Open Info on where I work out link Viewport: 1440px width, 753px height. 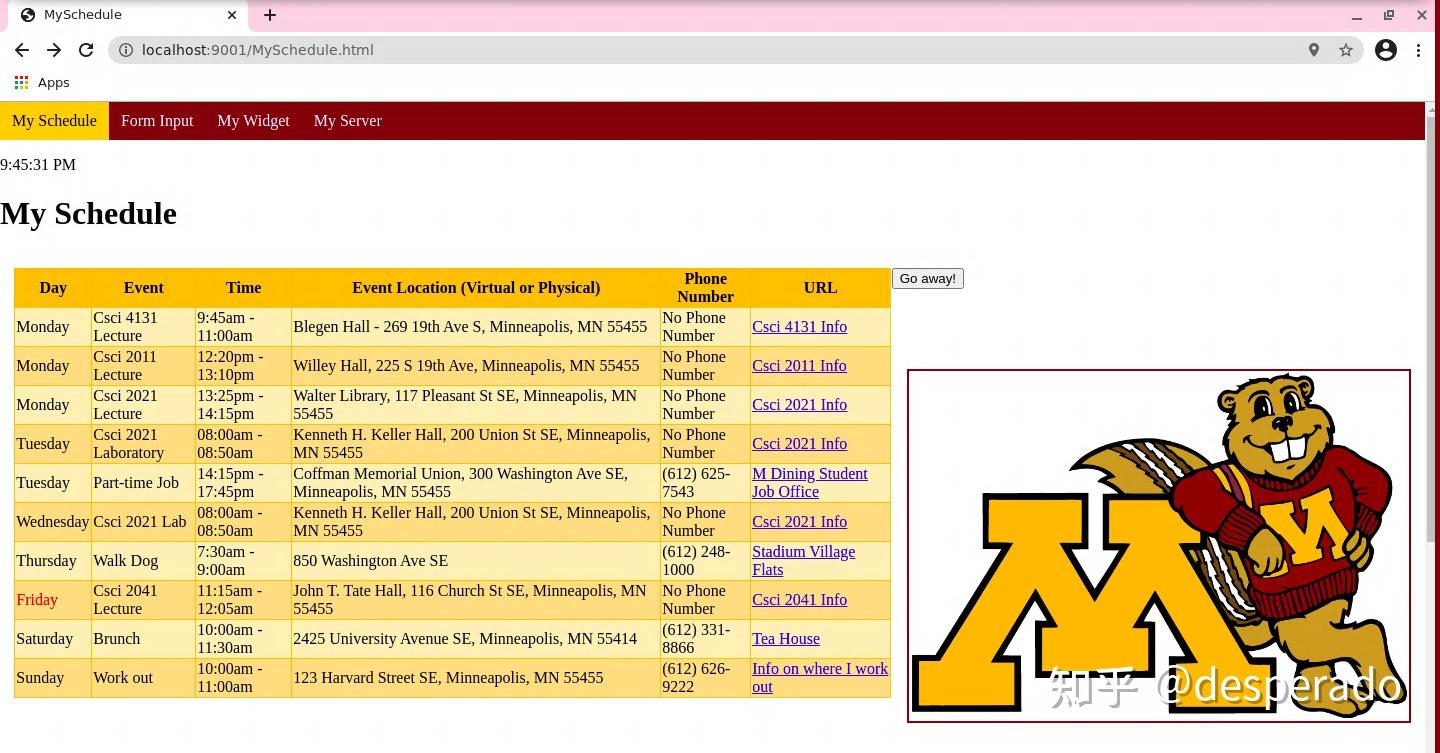tap(820, 678)
